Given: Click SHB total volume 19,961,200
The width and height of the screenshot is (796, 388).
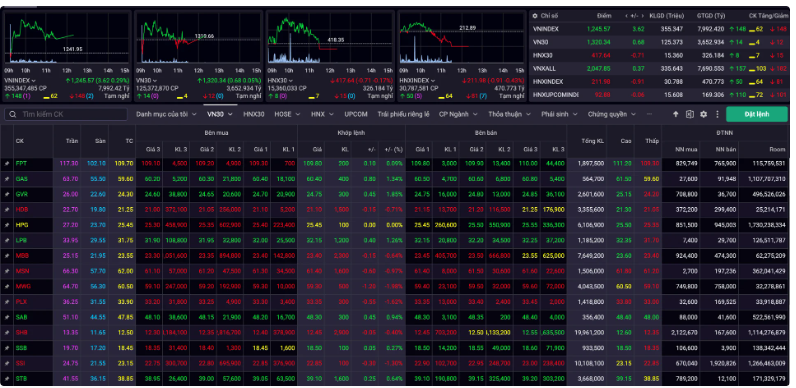Looking at the screenshot, I should click(x=589, y=332).
